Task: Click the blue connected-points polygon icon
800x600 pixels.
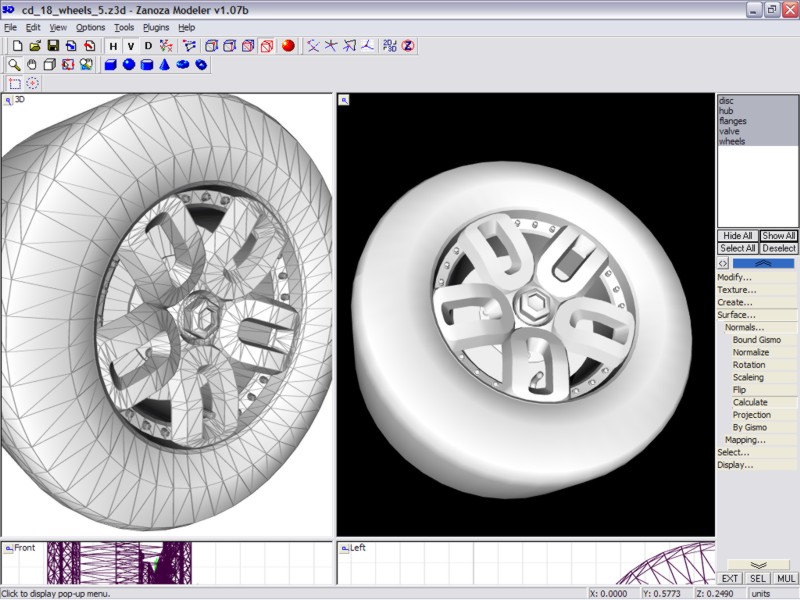Action: (189, 46)
